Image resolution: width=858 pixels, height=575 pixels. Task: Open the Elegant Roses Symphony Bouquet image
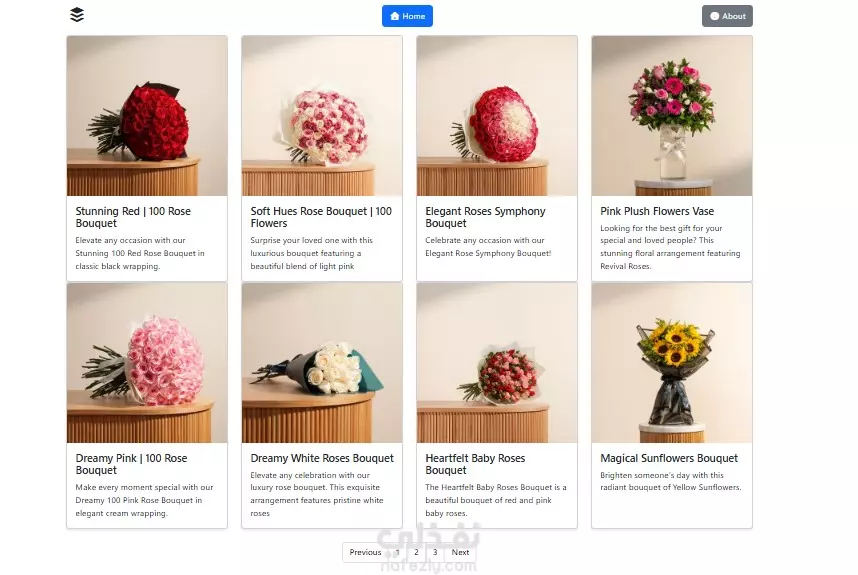[x=497, y=116]
